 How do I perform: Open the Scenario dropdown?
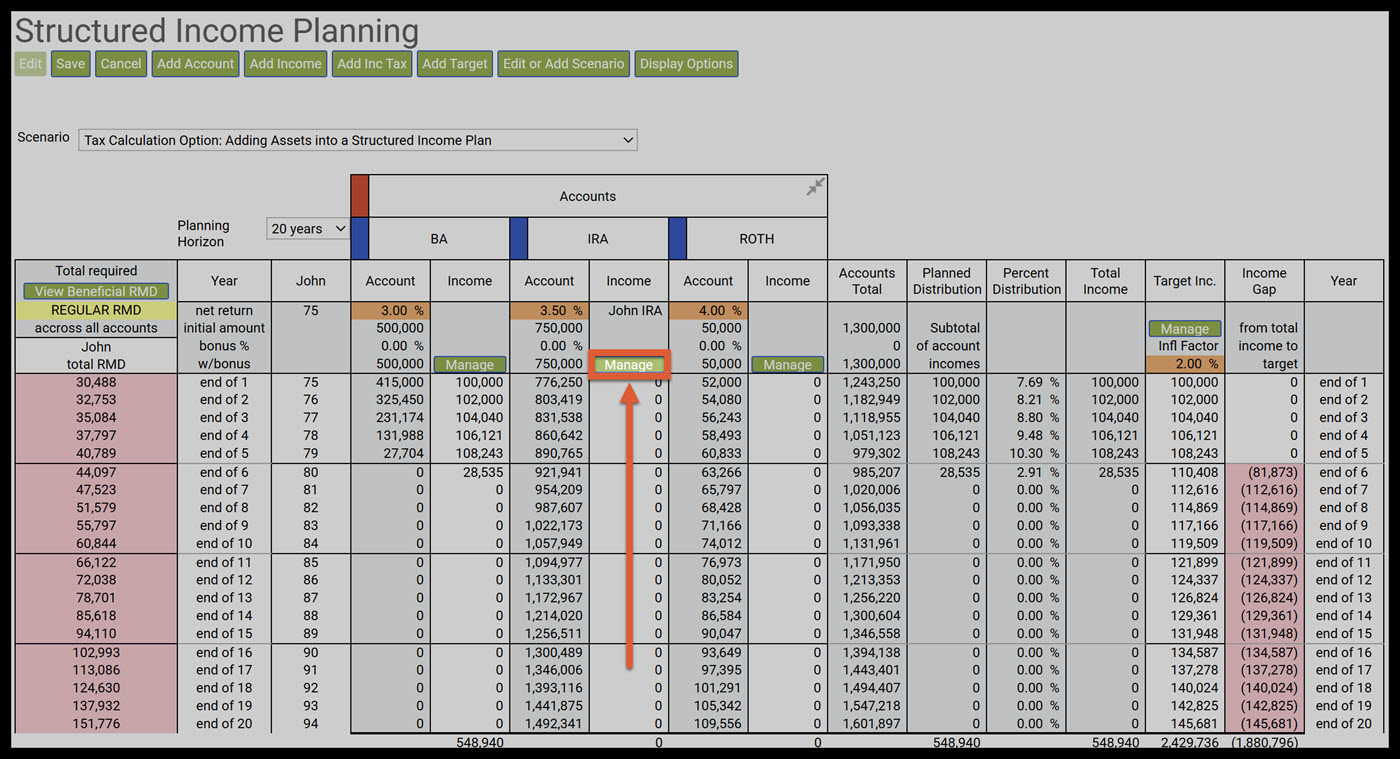358,140
